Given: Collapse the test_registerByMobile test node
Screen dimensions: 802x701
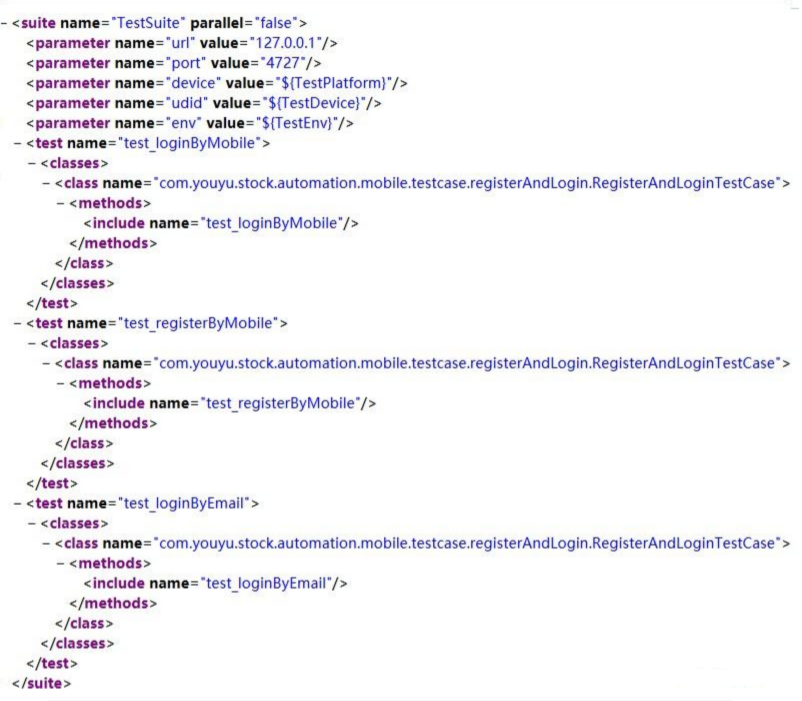Looking at the screenshot, I should tap(18, 324).
